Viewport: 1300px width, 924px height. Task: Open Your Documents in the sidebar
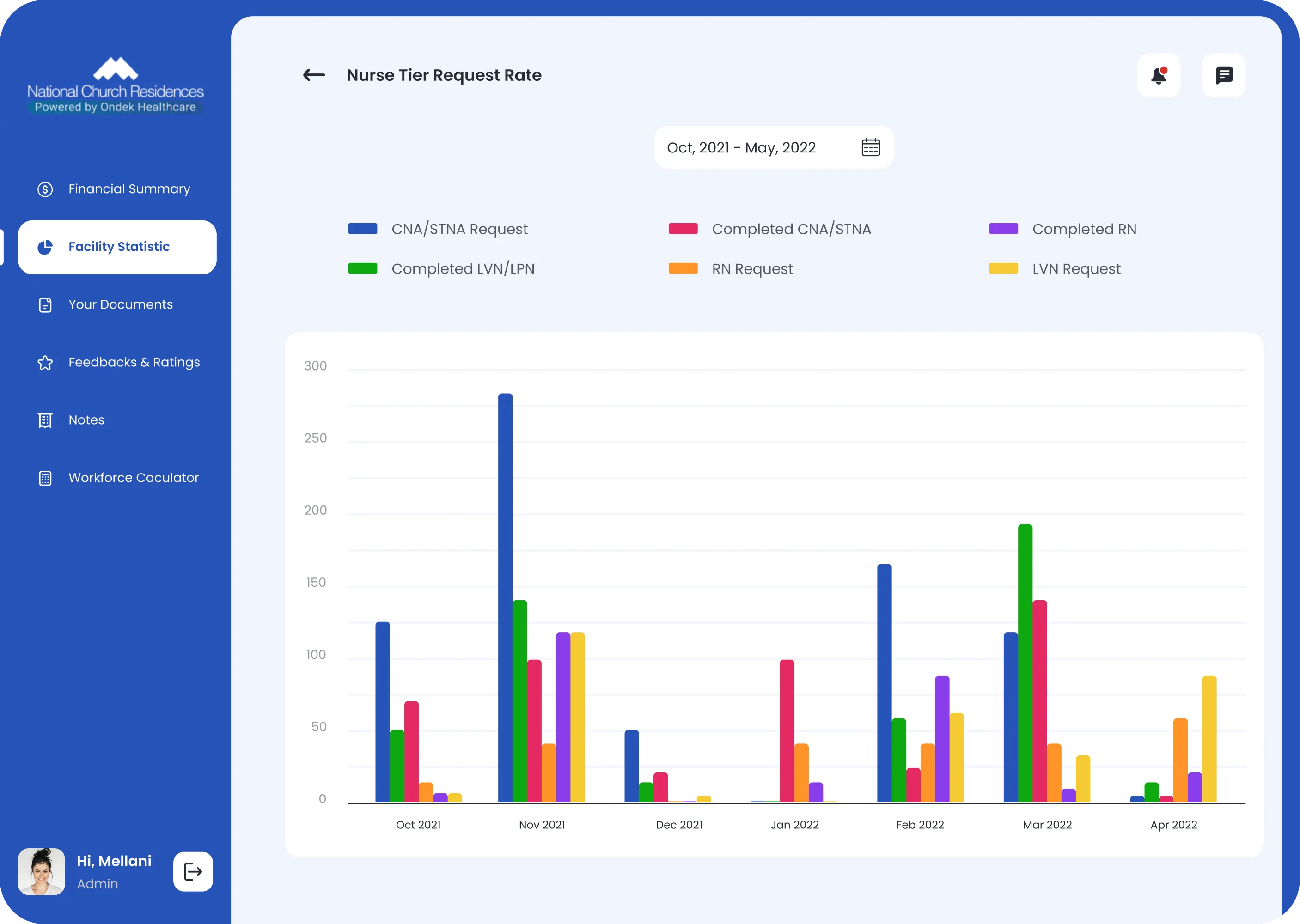(117, 305)
